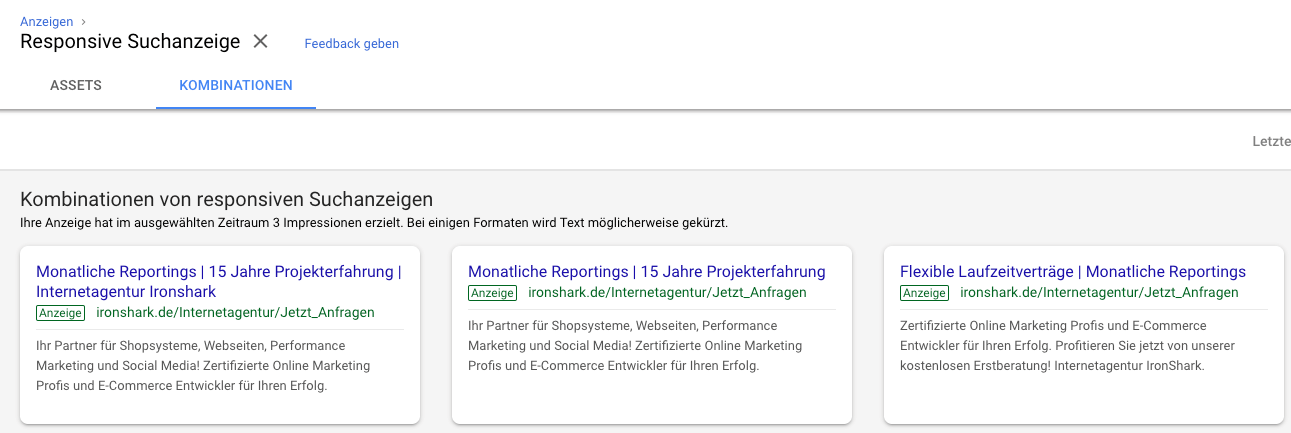Click description text mentioning kostenlosen Erstberatung
1291x433 pixels.
[x=1068, y=345]
